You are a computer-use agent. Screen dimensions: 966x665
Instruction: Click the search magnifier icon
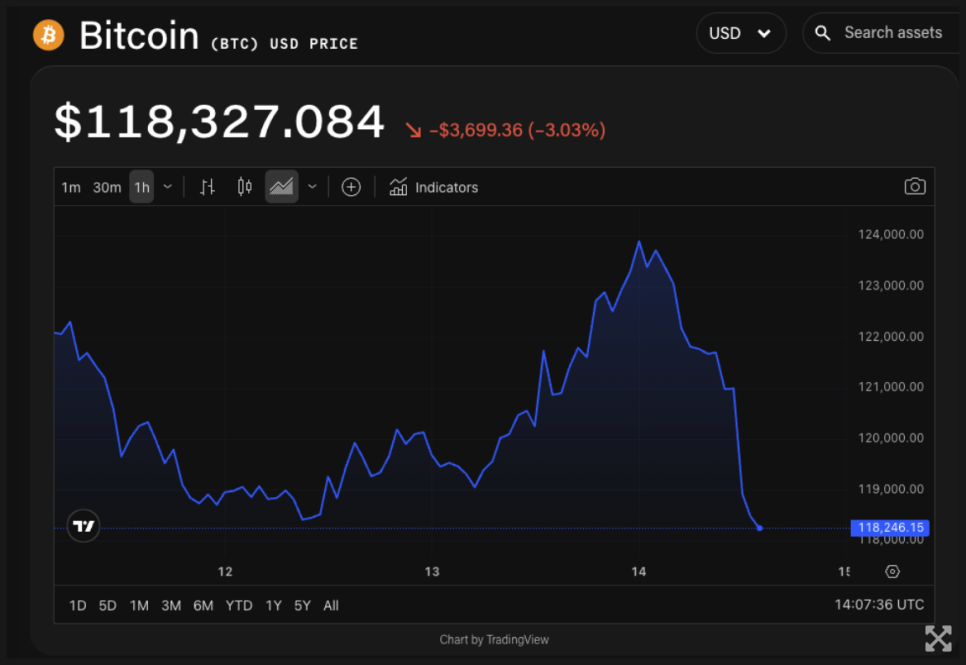click(823, 33)
